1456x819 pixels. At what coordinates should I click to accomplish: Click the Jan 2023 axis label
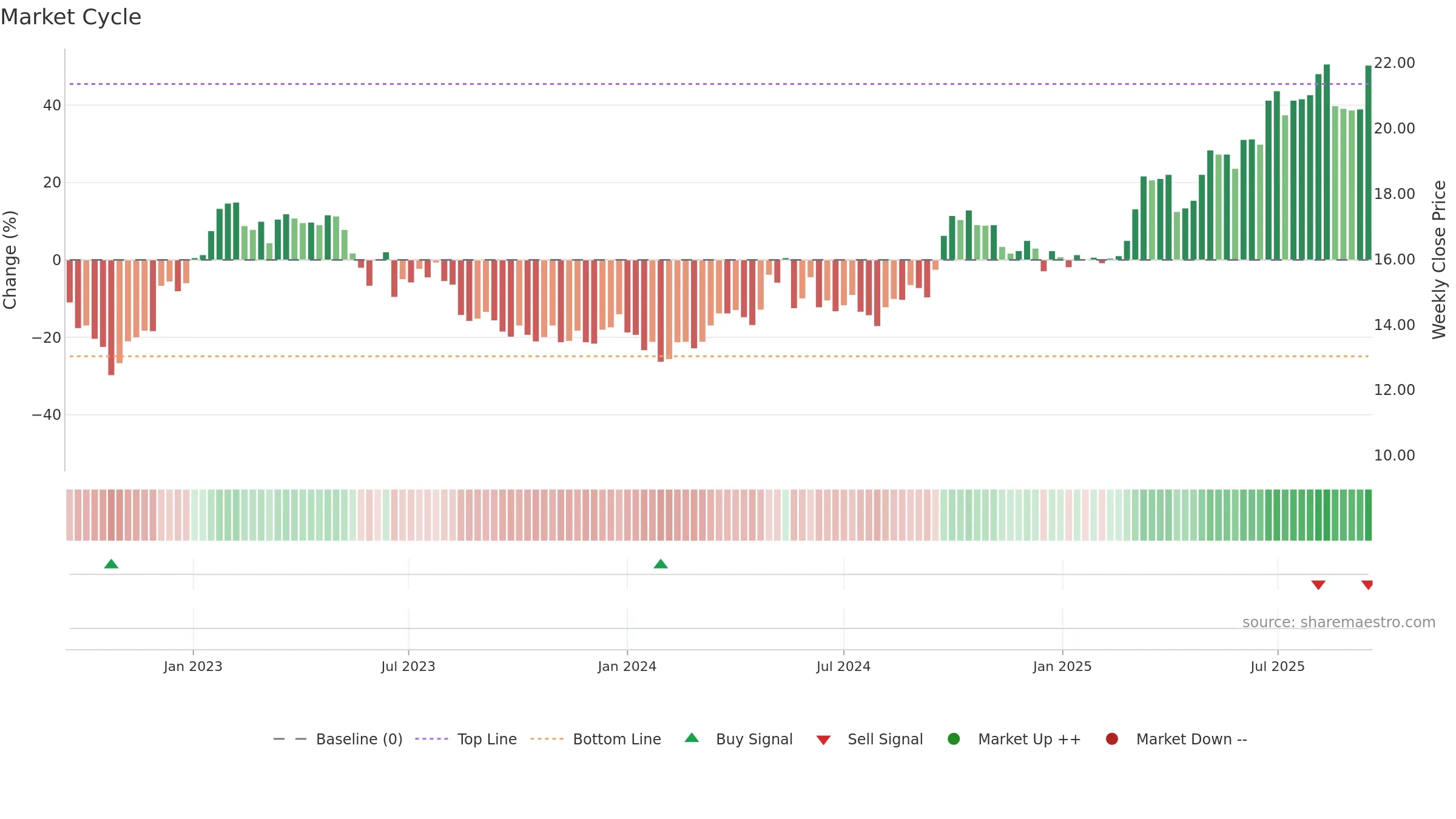(x=193, y=666)
